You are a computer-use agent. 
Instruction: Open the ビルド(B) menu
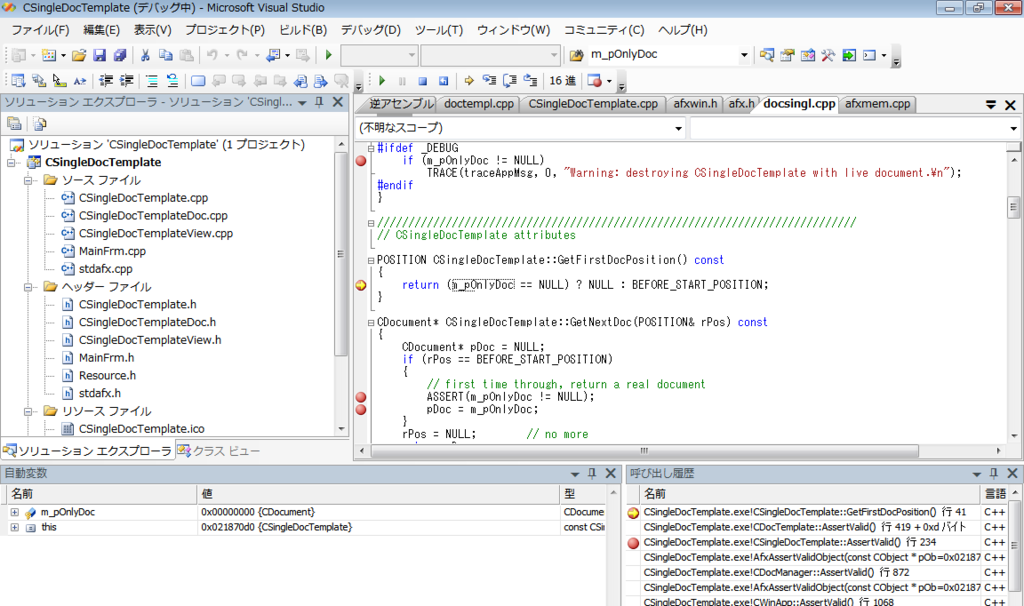coord(302,30)
